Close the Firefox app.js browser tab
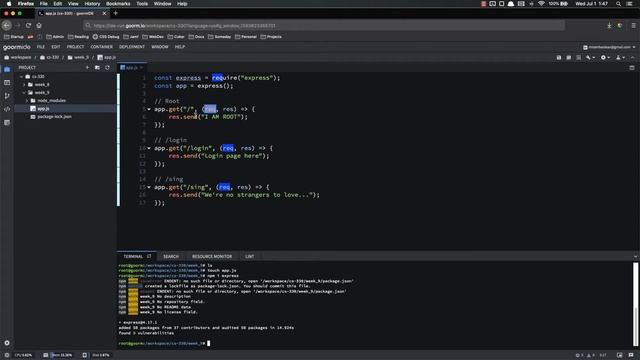 104,13
